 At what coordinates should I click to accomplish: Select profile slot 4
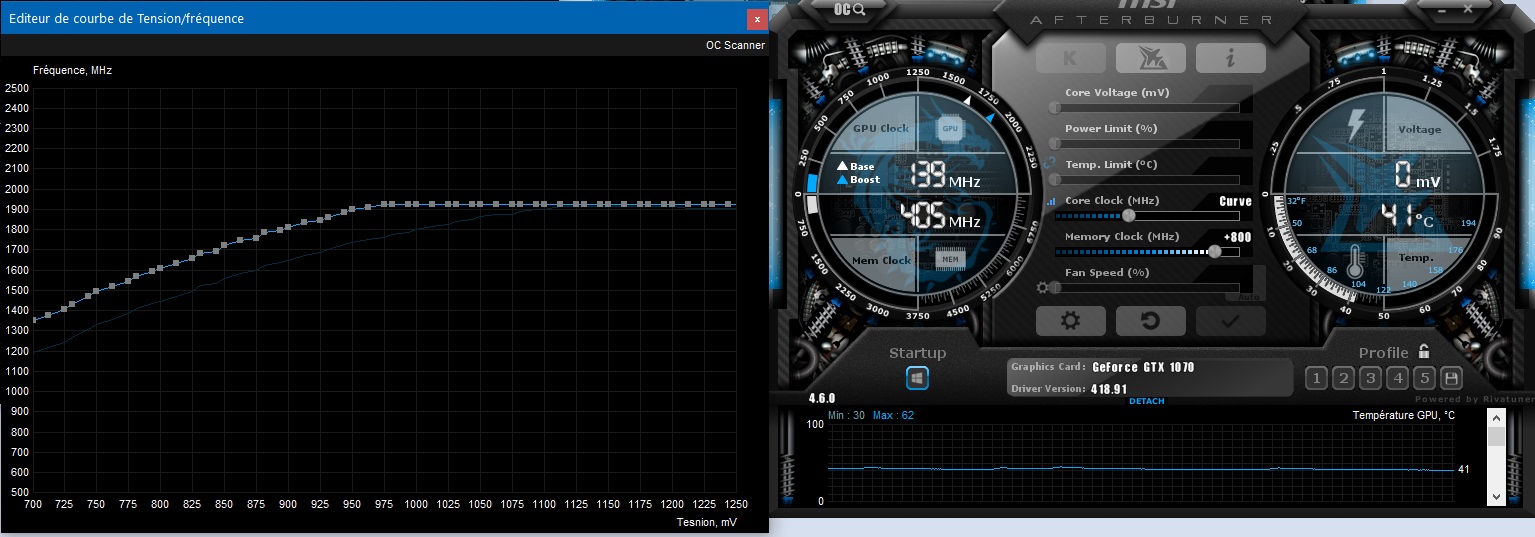[x=1397, y=378]
